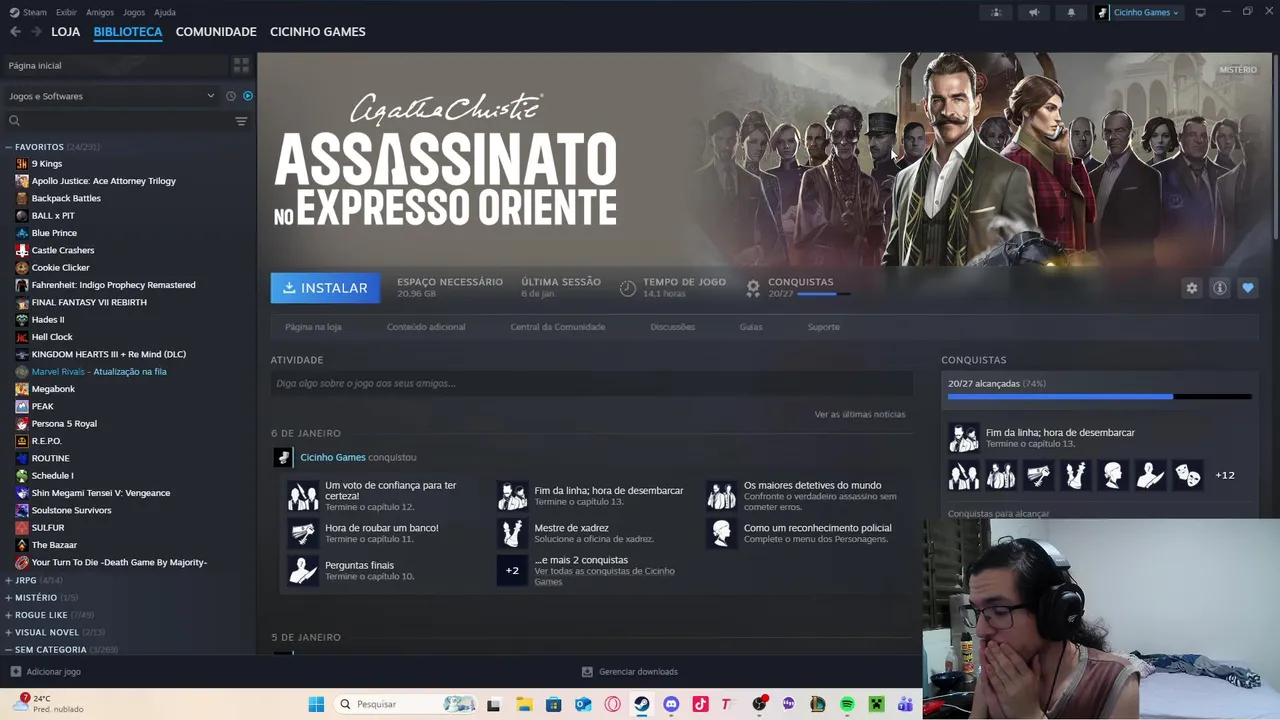Screen dimensions: 1280x720
Task: Open the +12 more achievements badge
Action: [1225, 475]
